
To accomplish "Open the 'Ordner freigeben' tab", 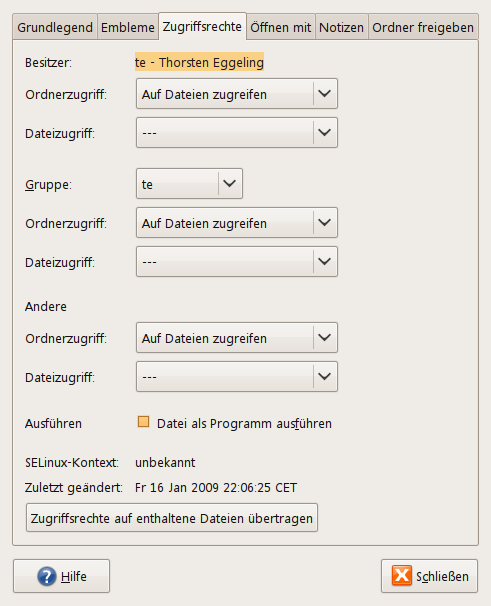I will (x=423, y=27).
